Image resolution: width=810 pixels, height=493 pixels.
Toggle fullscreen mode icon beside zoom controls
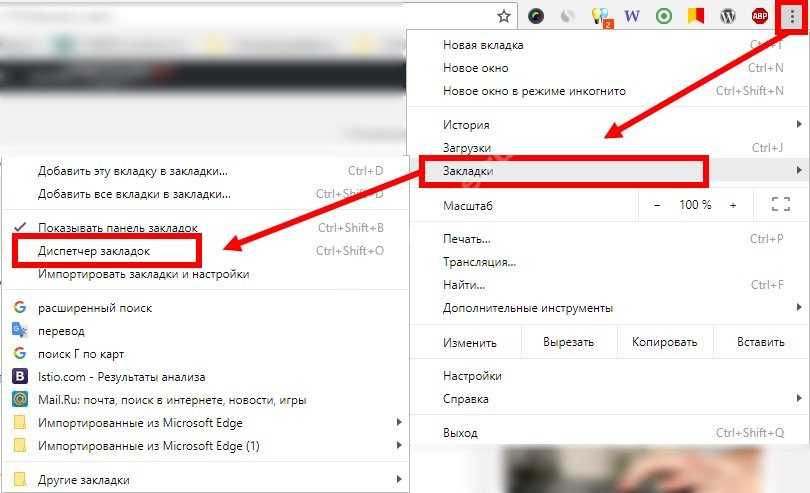pos(781,205)
